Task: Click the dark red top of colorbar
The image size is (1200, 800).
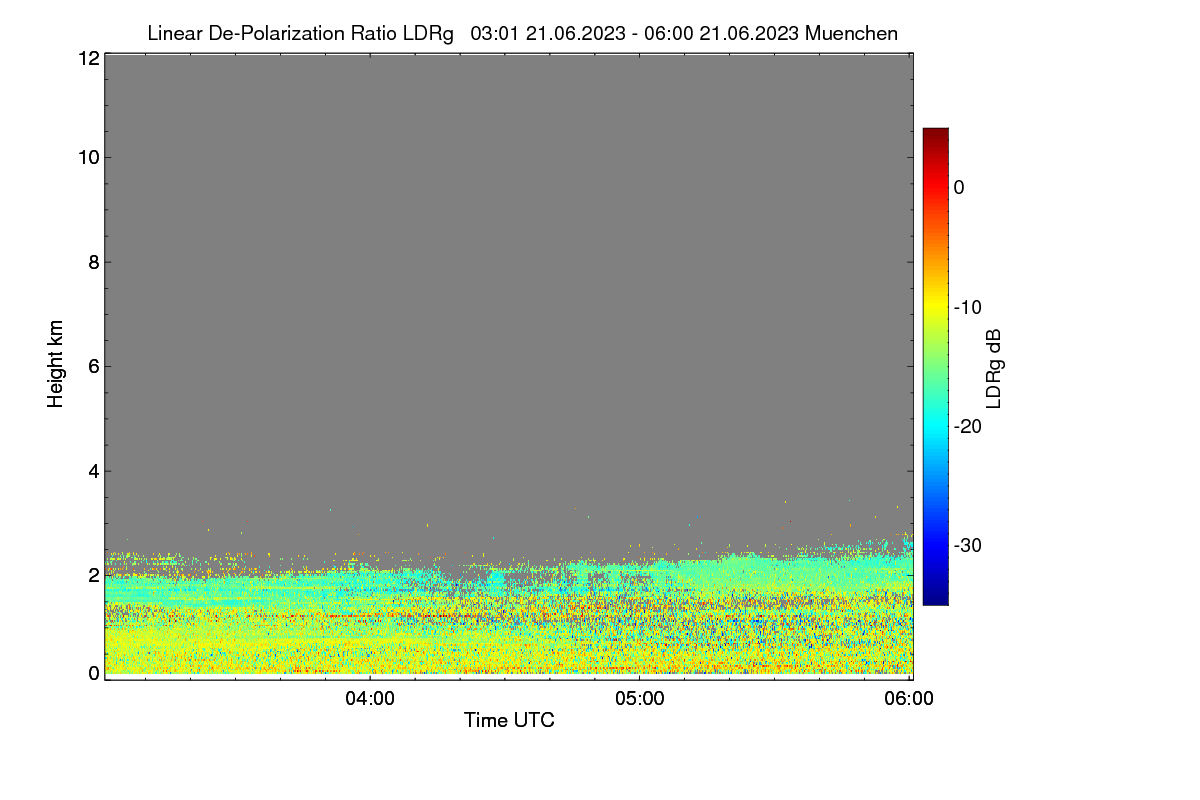Action: 935,136
